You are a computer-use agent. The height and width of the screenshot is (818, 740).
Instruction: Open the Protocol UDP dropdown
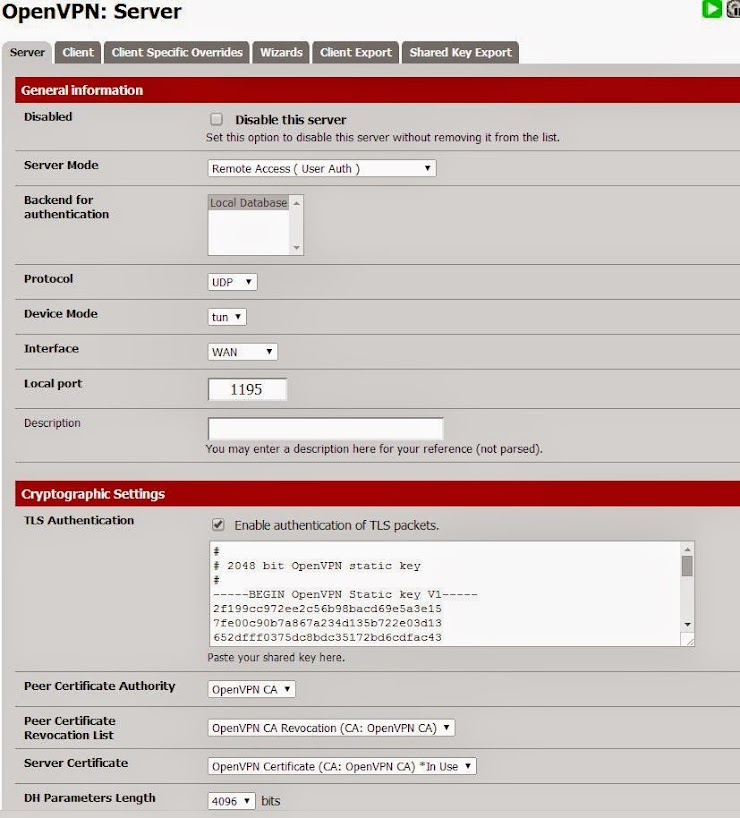click(232, 282)
